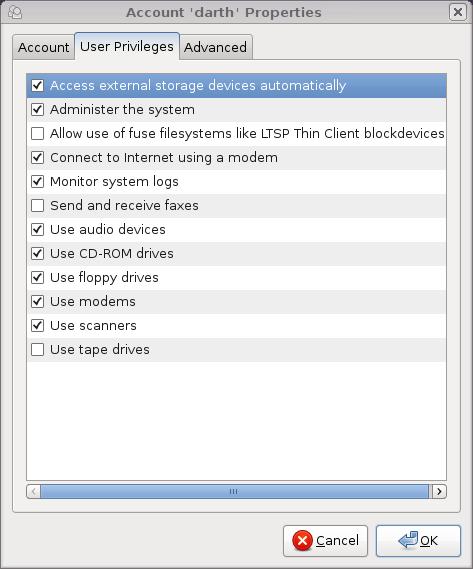Image resolution: width=473 pixels, height=569 pixels.
Task: Click the users icon in title bar
Action: tap(15, 13)
